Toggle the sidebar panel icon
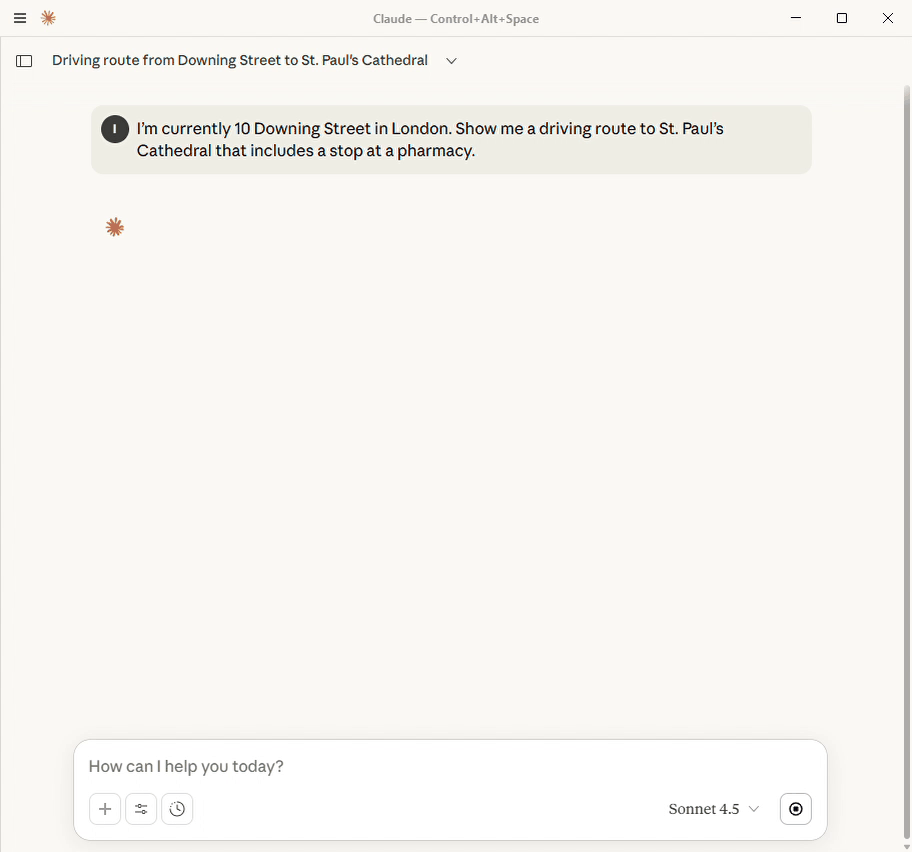Viewport: 912px width, 852px height. 24,61
